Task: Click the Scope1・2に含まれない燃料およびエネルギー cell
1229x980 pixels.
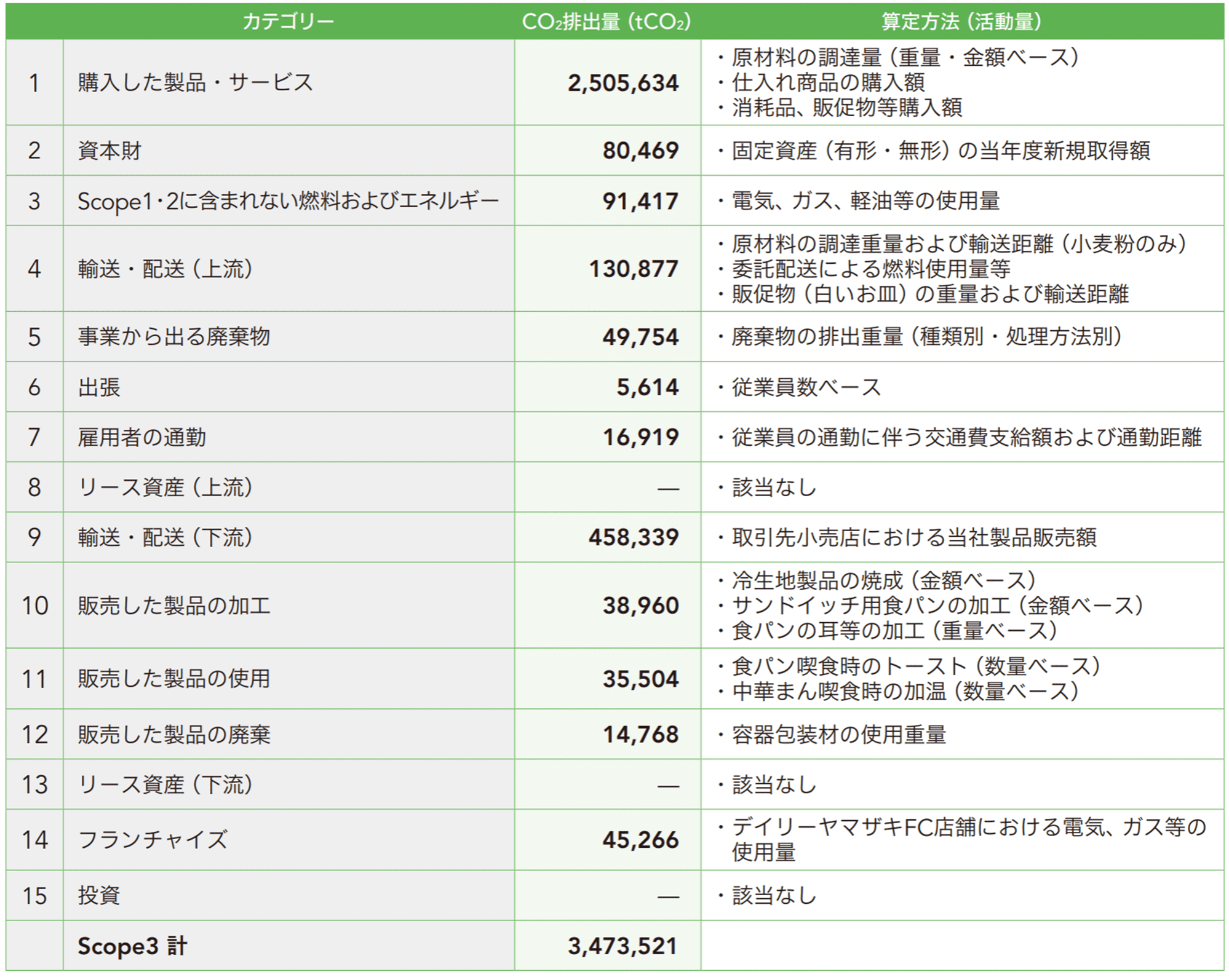Action: coord(287,201)
